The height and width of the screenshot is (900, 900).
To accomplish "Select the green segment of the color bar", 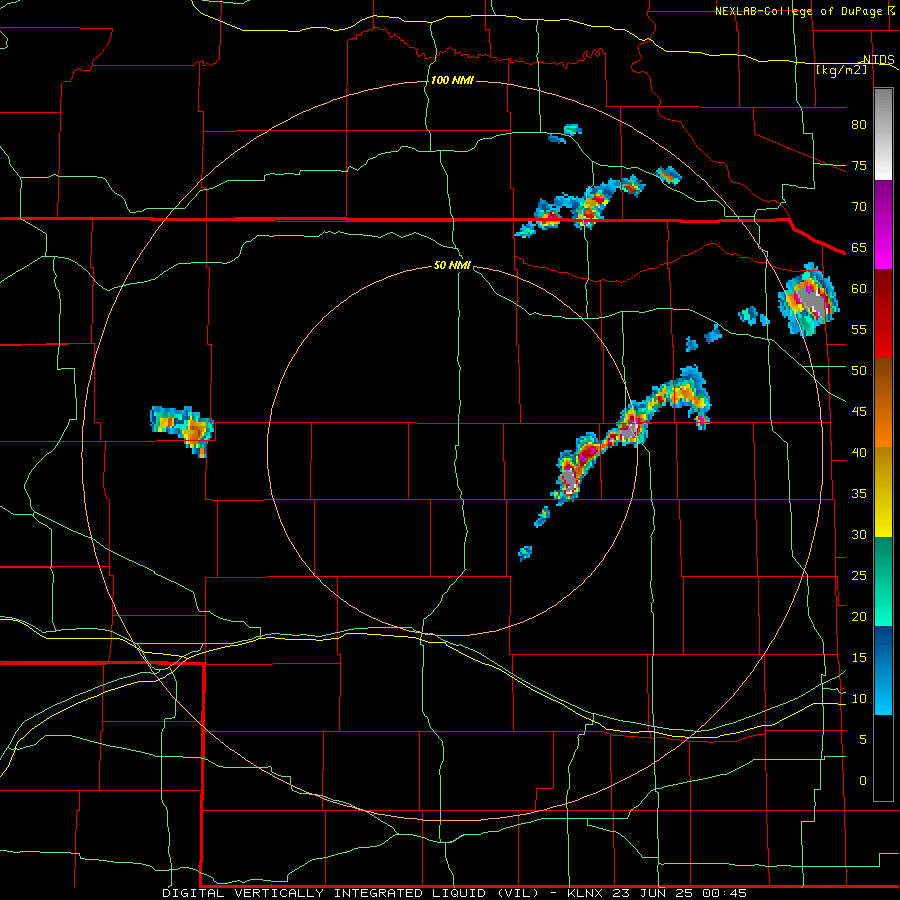I will (x=883, y=581).
